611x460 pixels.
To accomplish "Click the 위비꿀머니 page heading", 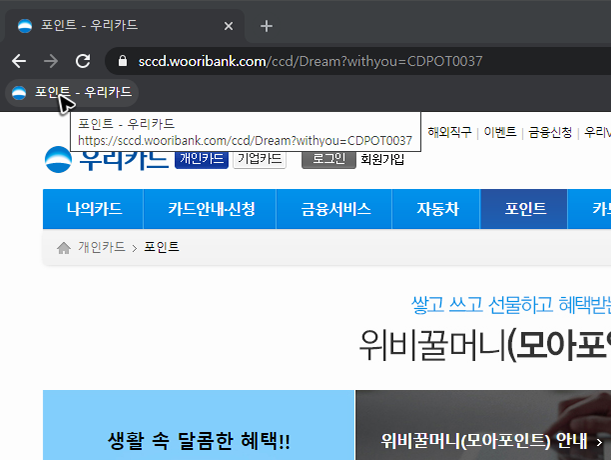I will pos(484,345).
